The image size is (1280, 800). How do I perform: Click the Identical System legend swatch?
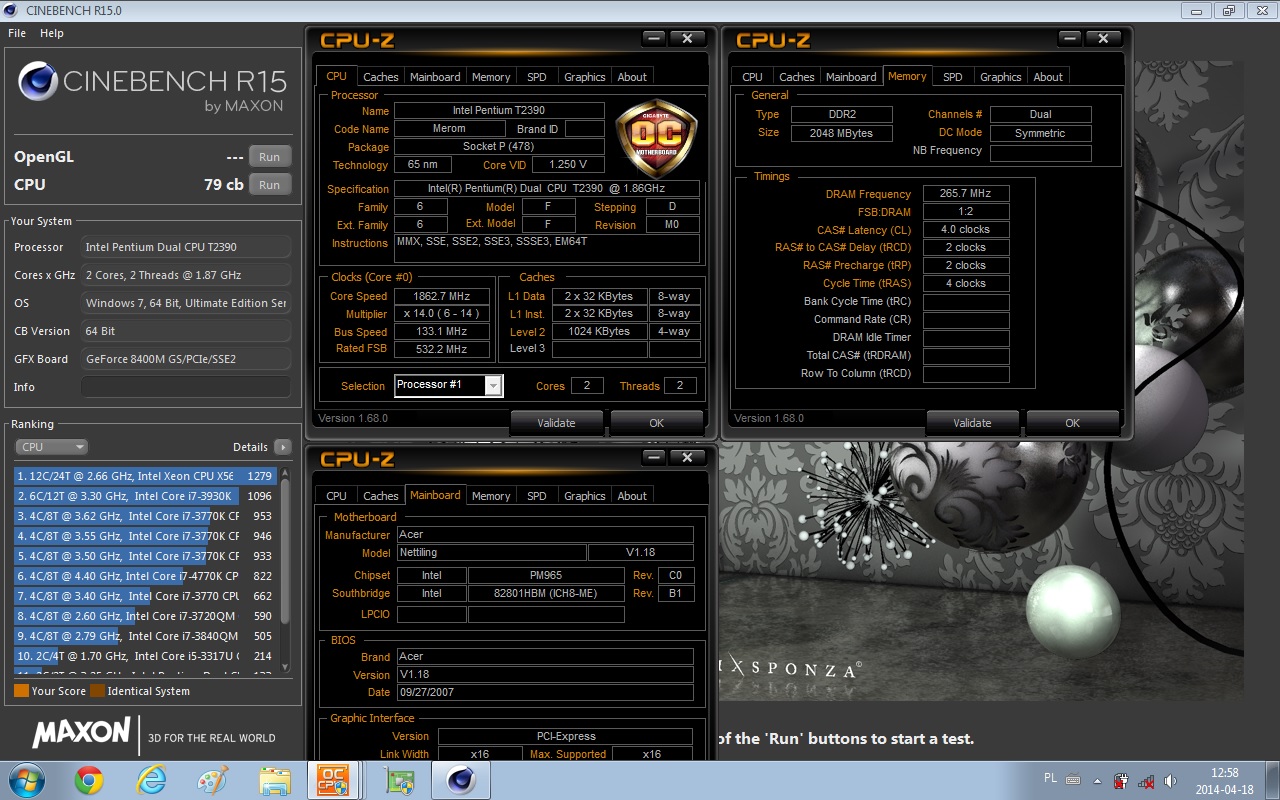(x=97, y=691)
